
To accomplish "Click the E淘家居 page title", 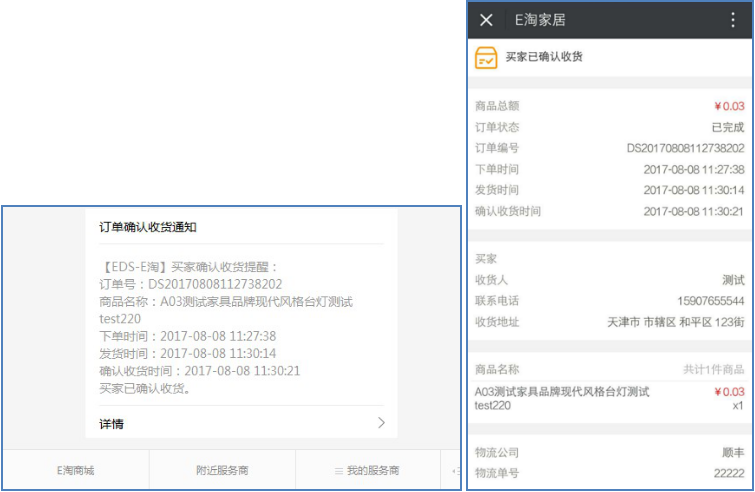I will click(540, 20).
